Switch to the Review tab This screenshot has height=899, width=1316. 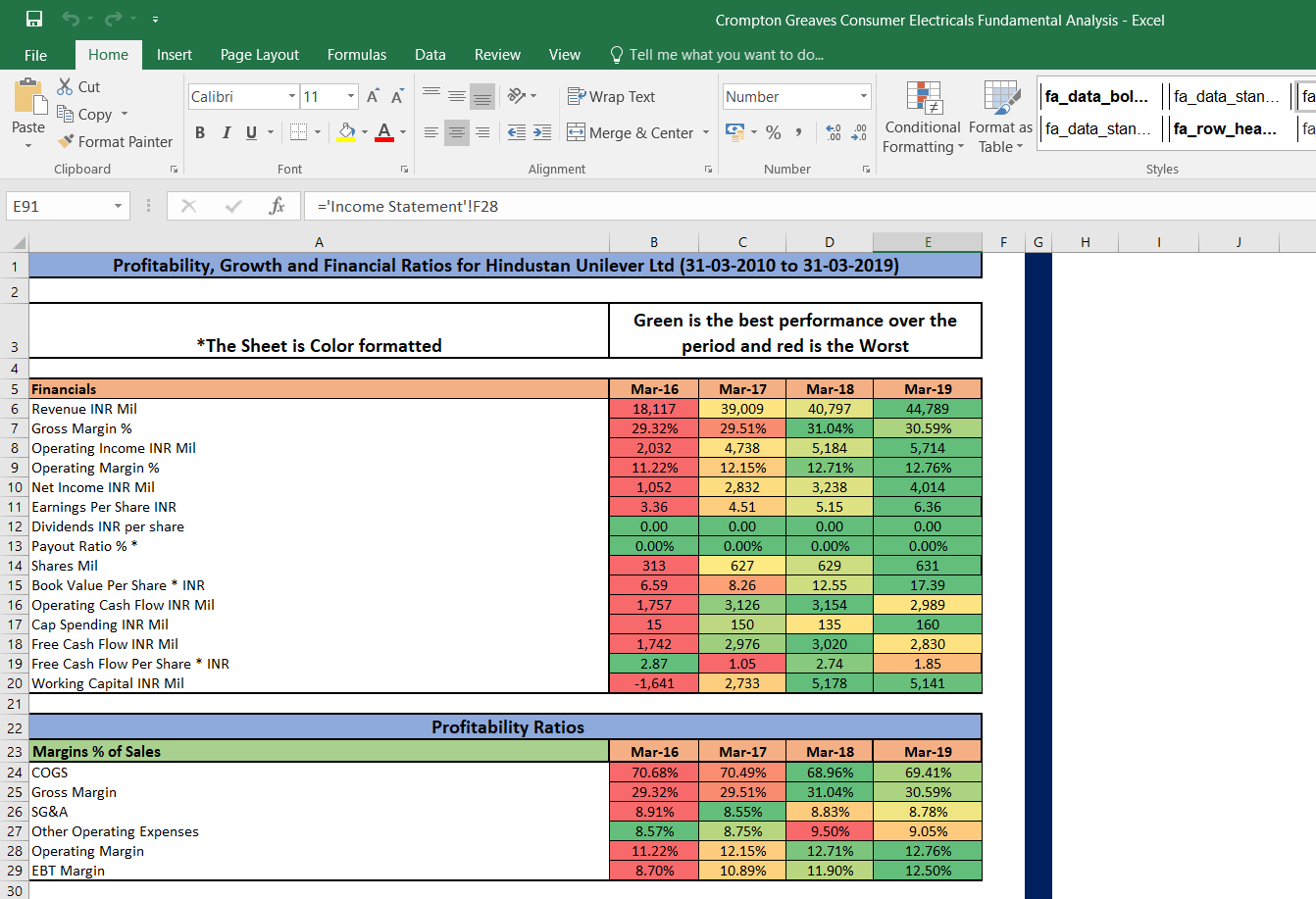click(497, 55)
